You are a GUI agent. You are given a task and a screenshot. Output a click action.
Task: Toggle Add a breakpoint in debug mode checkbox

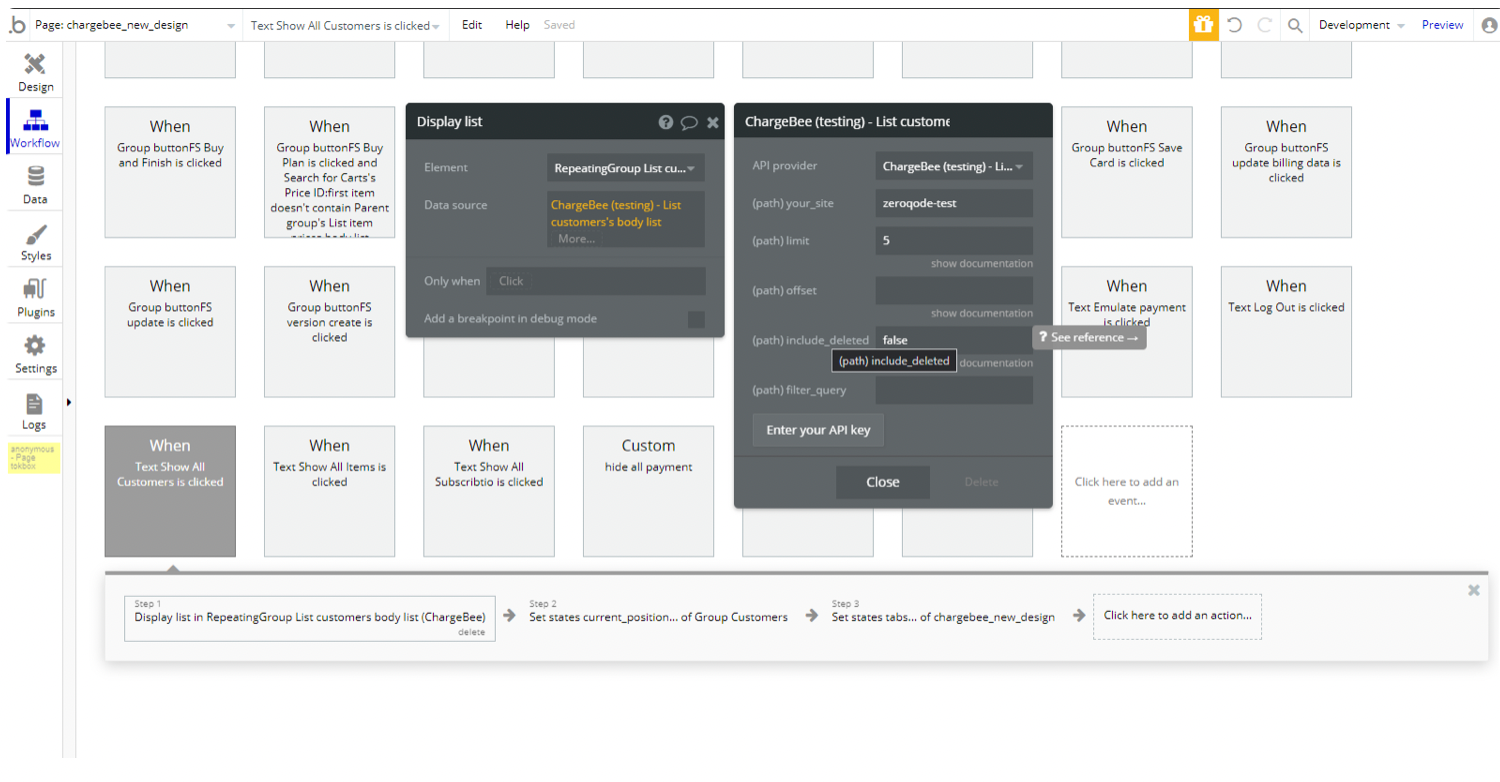point(696,319)
